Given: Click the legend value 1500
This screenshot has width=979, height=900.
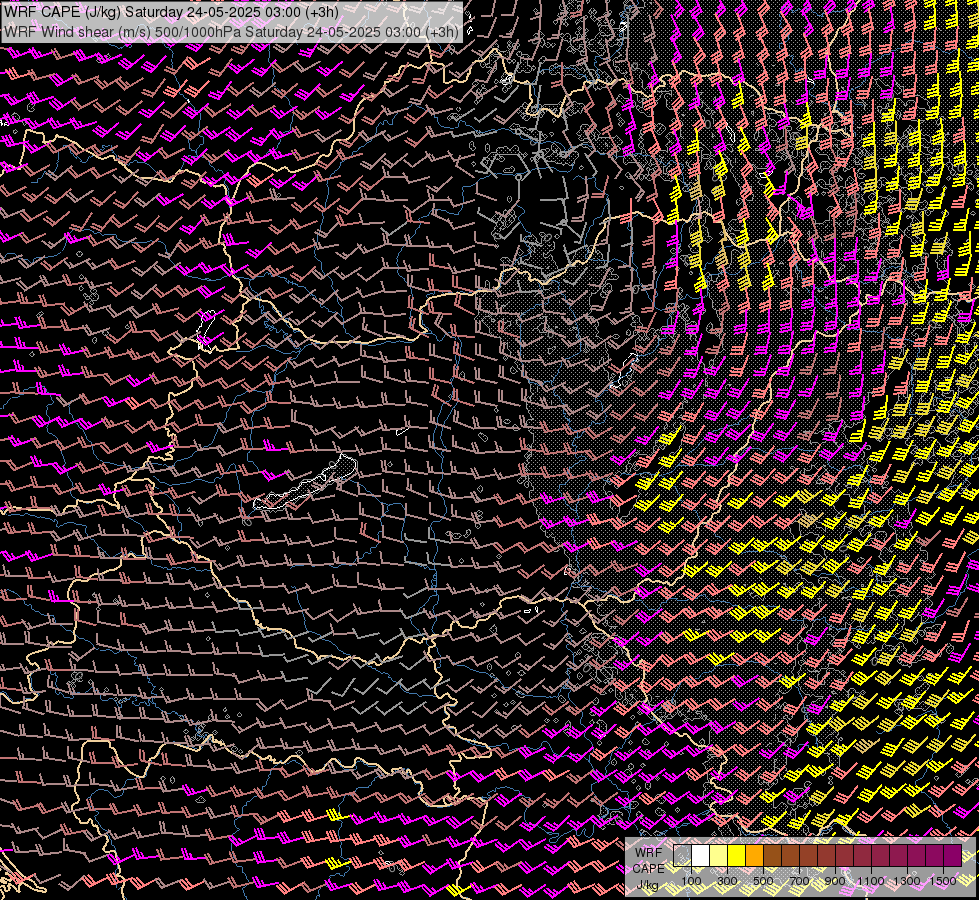Looking at the screenshot, I should pyautogui.click(x=943, y=881).
